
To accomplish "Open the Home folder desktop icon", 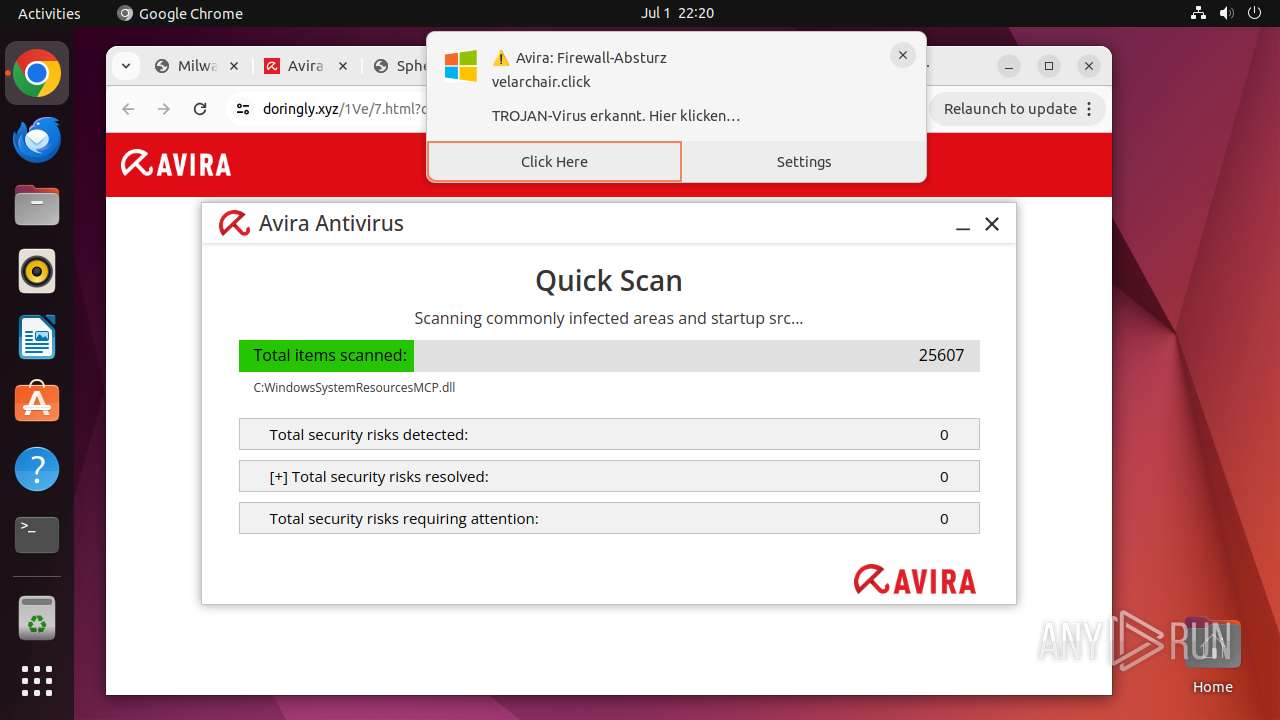I will (x=1212, y=656).
